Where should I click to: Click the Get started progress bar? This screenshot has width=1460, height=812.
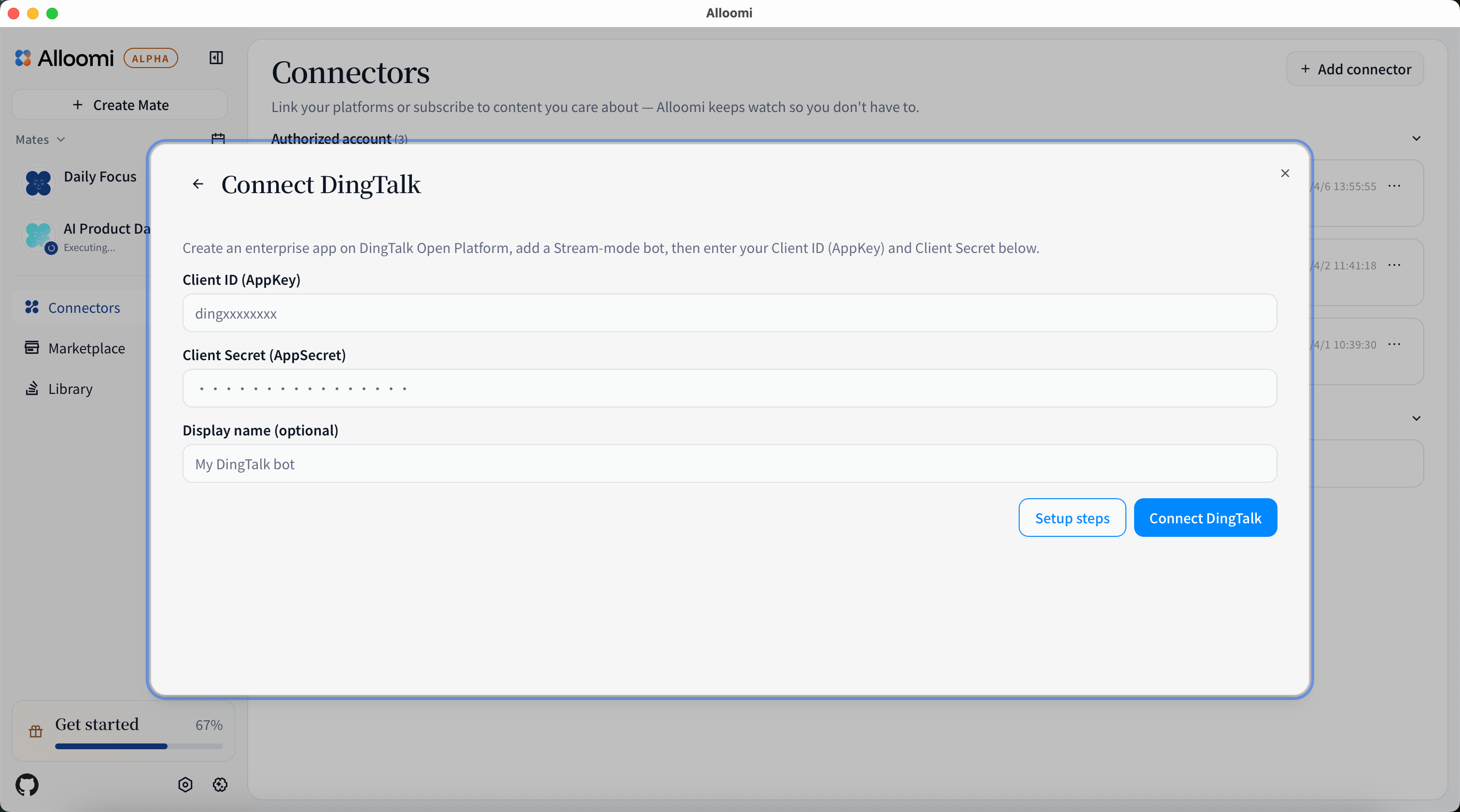point(139,746)
